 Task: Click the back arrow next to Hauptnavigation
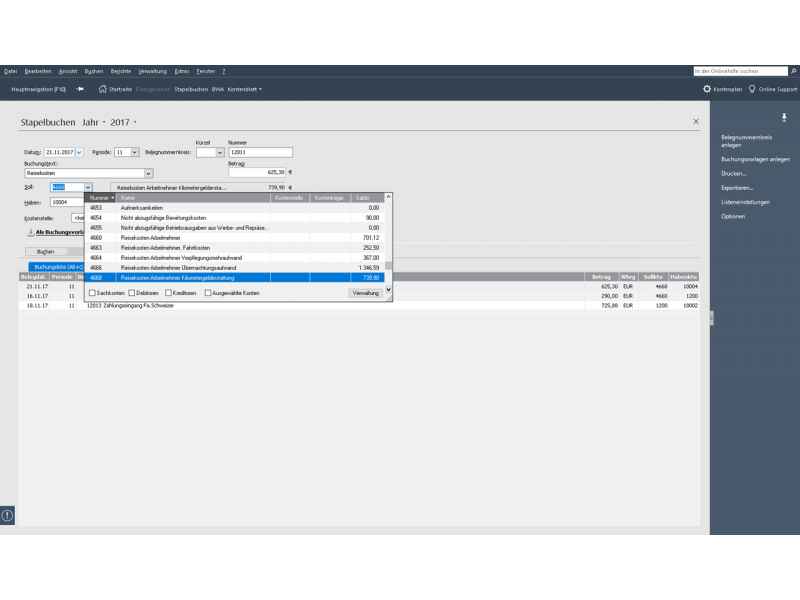coord(80,89)
